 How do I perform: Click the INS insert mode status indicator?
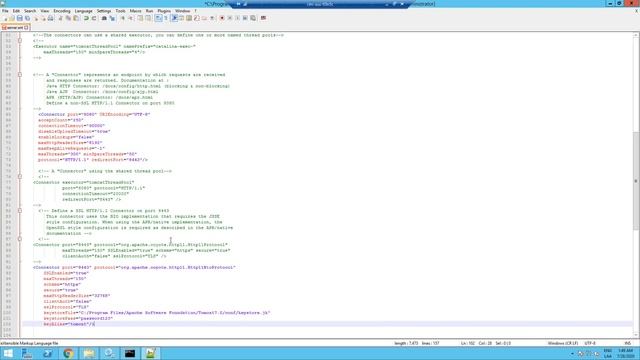tap(628, 343)
